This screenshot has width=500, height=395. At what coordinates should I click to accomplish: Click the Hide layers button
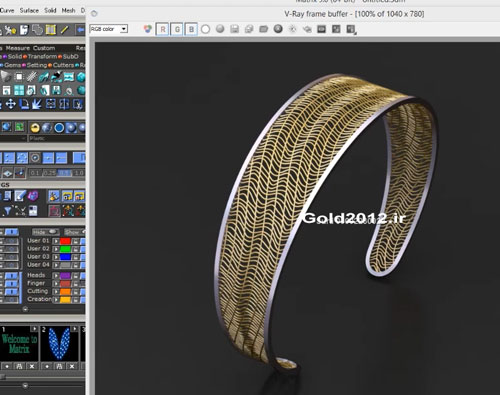[45, 232]
